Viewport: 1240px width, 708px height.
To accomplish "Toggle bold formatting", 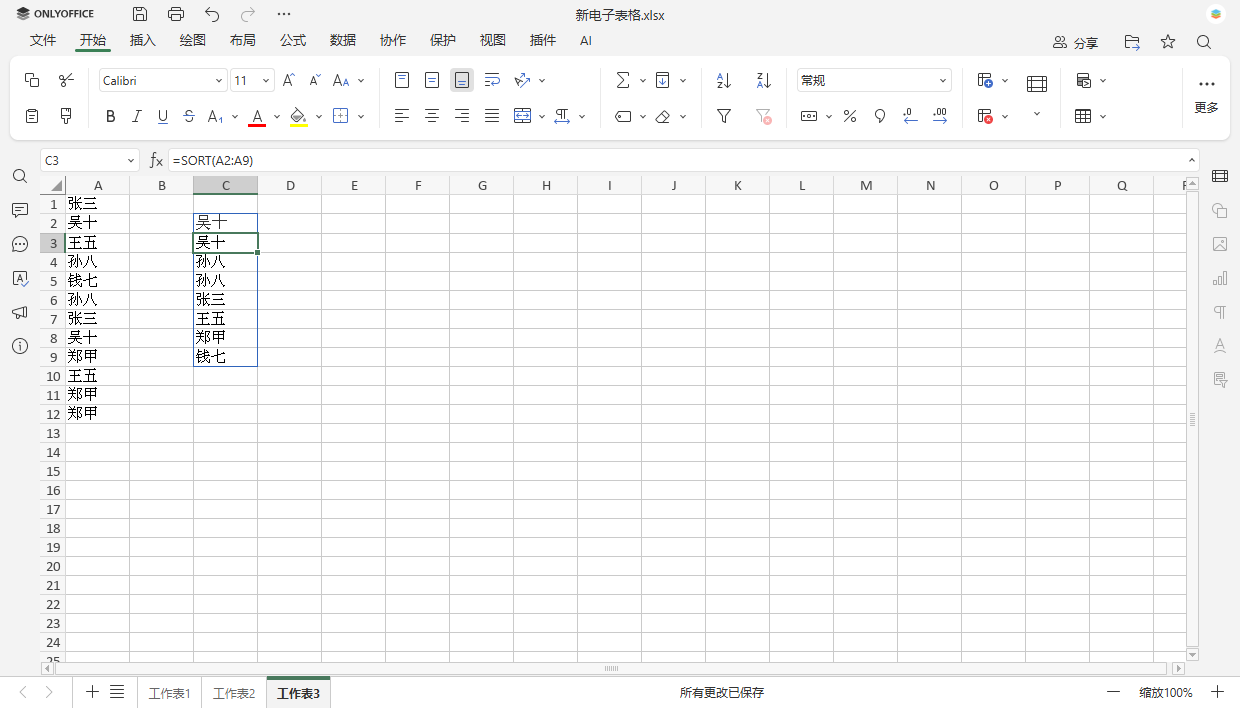I will click(x=110, y=116).
